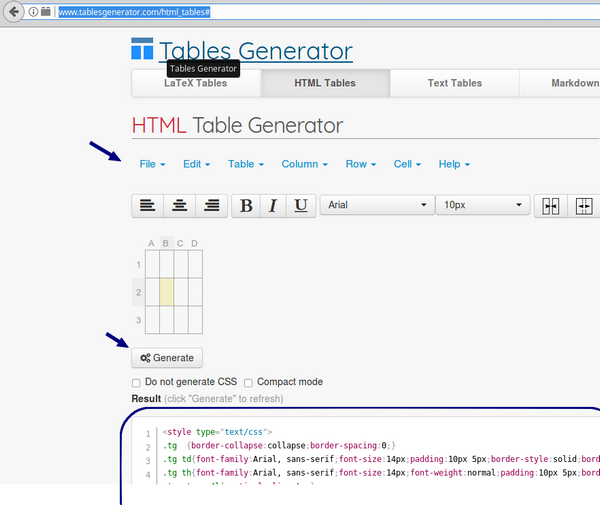Switch to Text Tables tab

455,83
